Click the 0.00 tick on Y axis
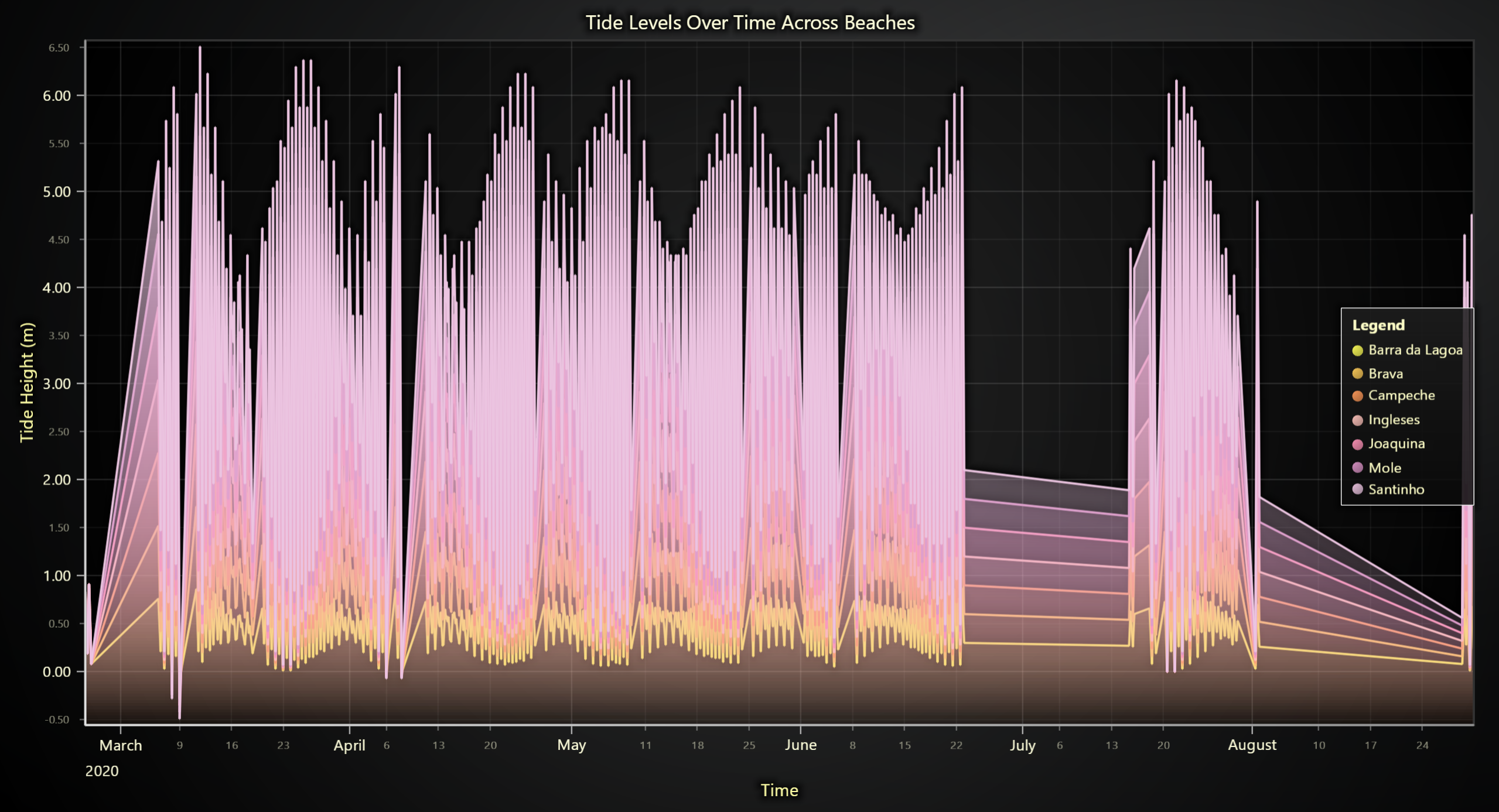 tap(57, 672)
